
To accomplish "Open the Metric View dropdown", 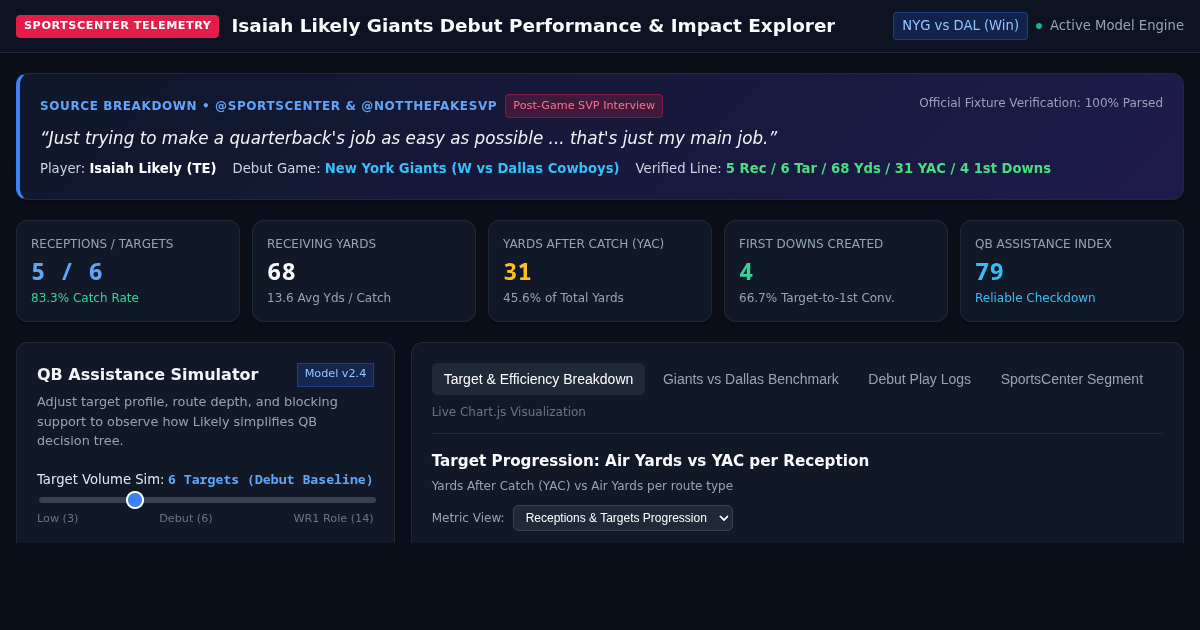I will point(623,518).
